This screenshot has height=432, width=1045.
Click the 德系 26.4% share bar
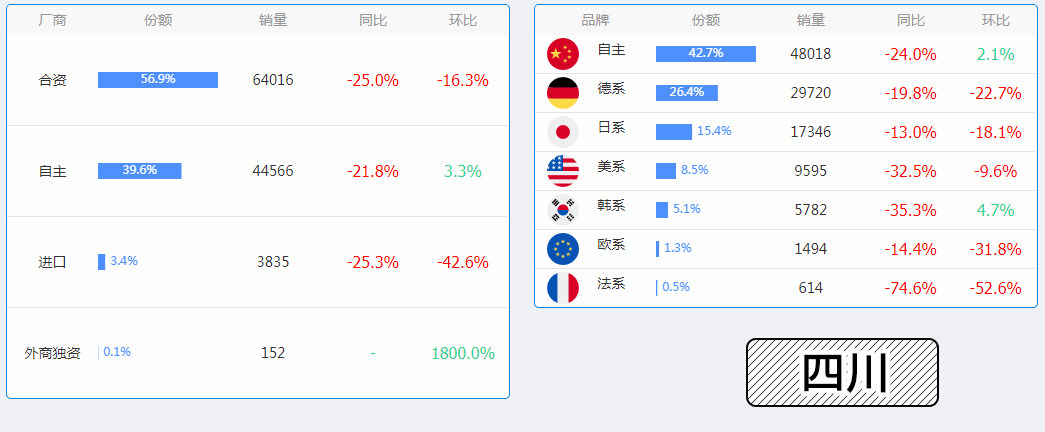[687, 93]
